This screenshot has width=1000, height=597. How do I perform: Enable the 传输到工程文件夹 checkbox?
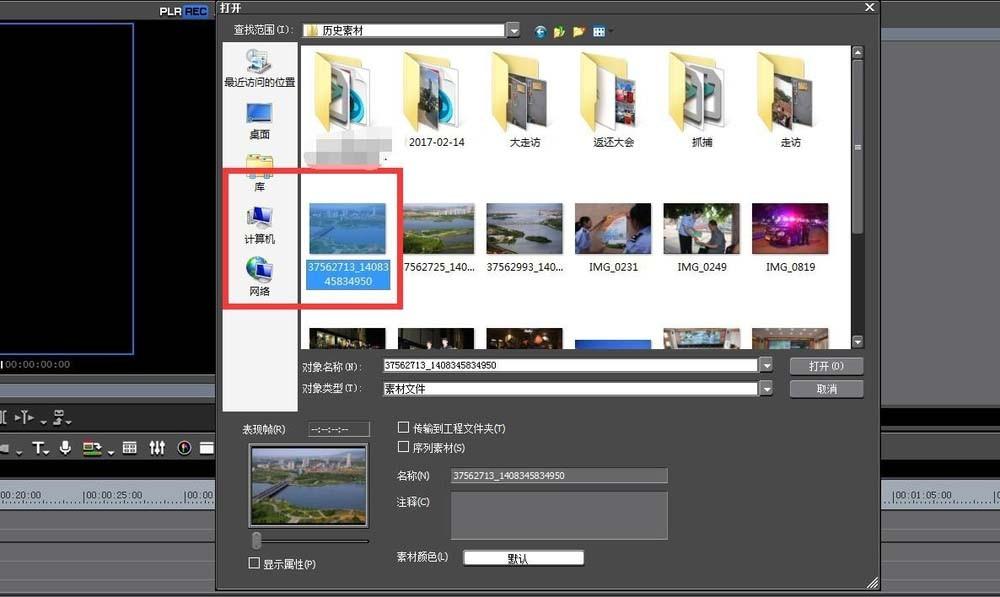click(404, 428)
